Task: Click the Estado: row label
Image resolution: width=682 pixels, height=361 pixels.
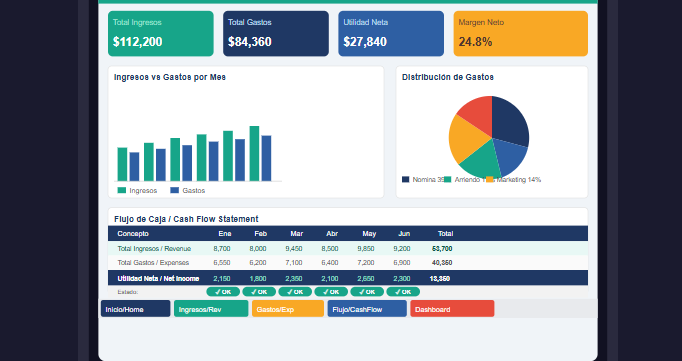Action: point(128,292)
